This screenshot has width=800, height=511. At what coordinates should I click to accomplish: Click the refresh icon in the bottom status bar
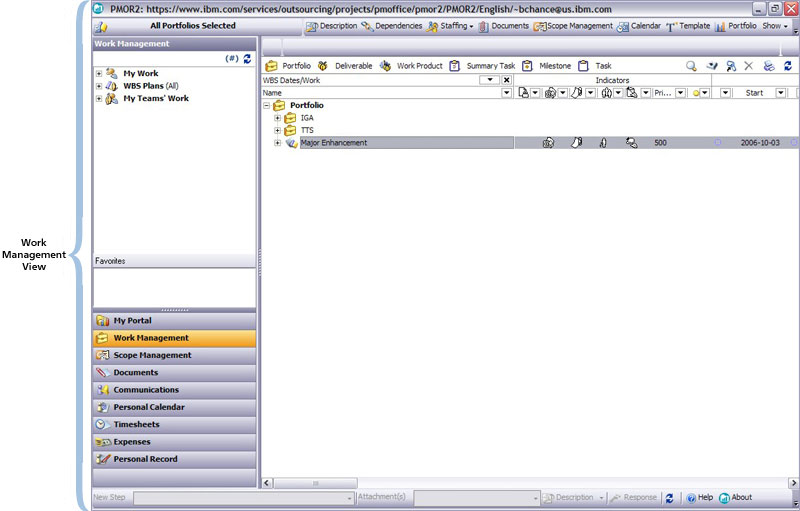tap(669, 498)
